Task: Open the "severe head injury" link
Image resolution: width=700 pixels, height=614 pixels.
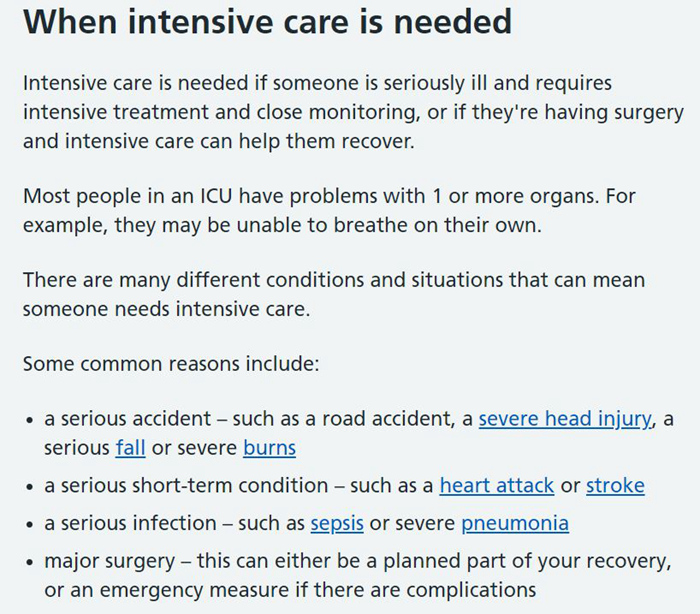Action: coord(565,419)
